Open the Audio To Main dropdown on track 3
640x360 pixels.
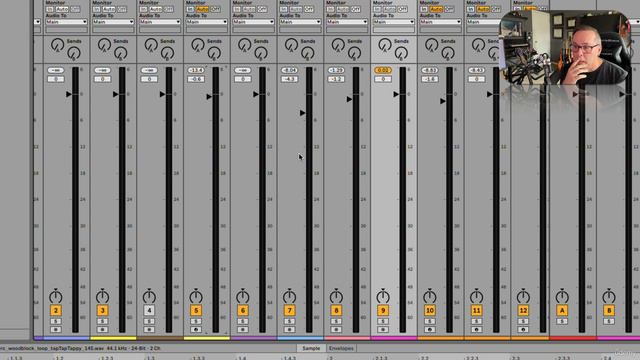coord(113,22)
